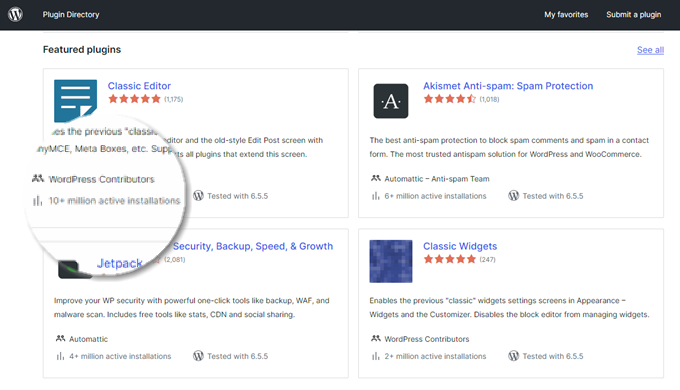Viewport: 680px width, 390px height.
Task: Click the Akismet description text
Action: coord(509,147)
